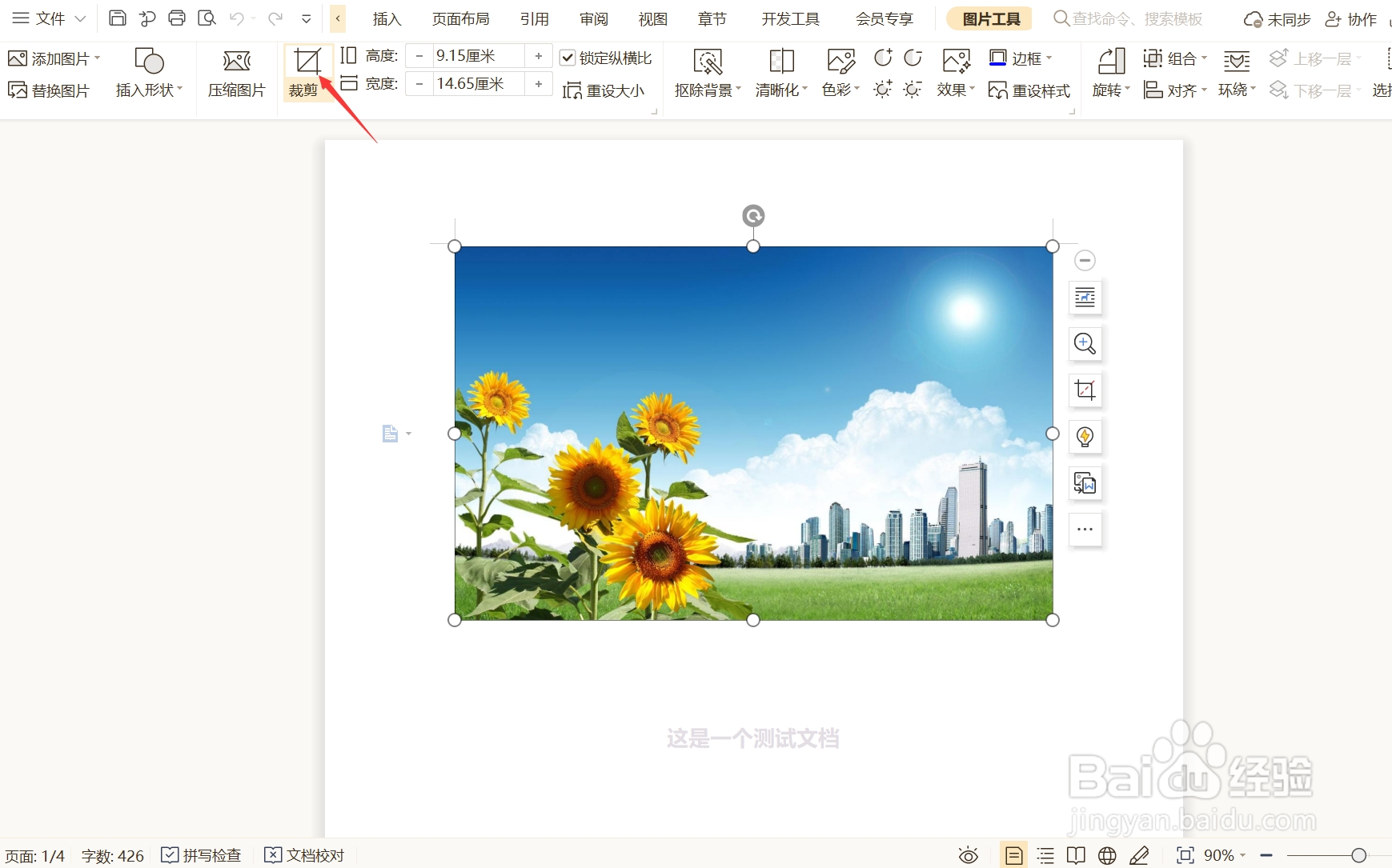The width and height of the screenshot is (1392, 868).
Task: Click the Undo arrow icon
Action: pos(237,18)
